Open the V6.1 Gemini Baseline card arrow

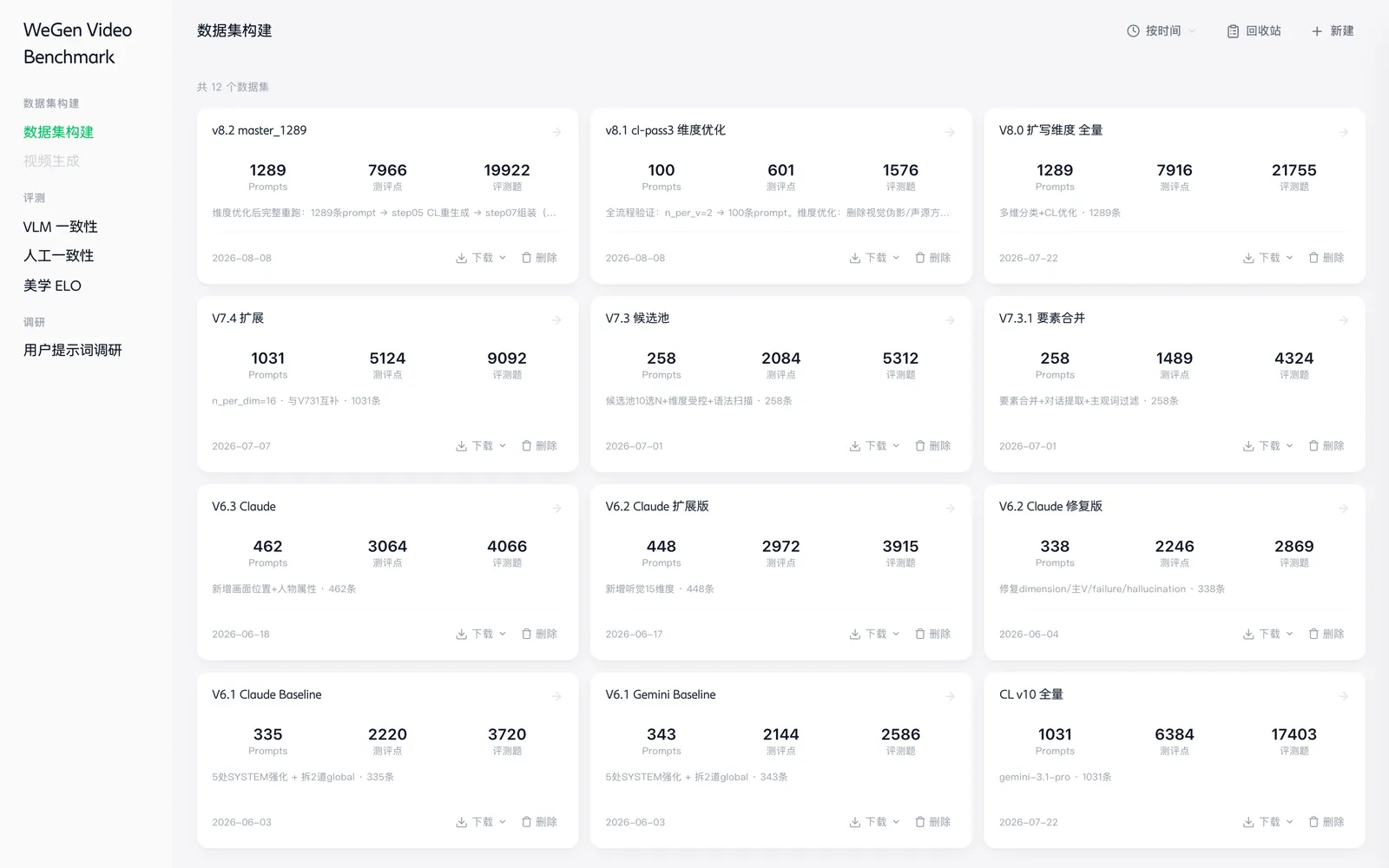pyautogui.click(x=950, y=696)
